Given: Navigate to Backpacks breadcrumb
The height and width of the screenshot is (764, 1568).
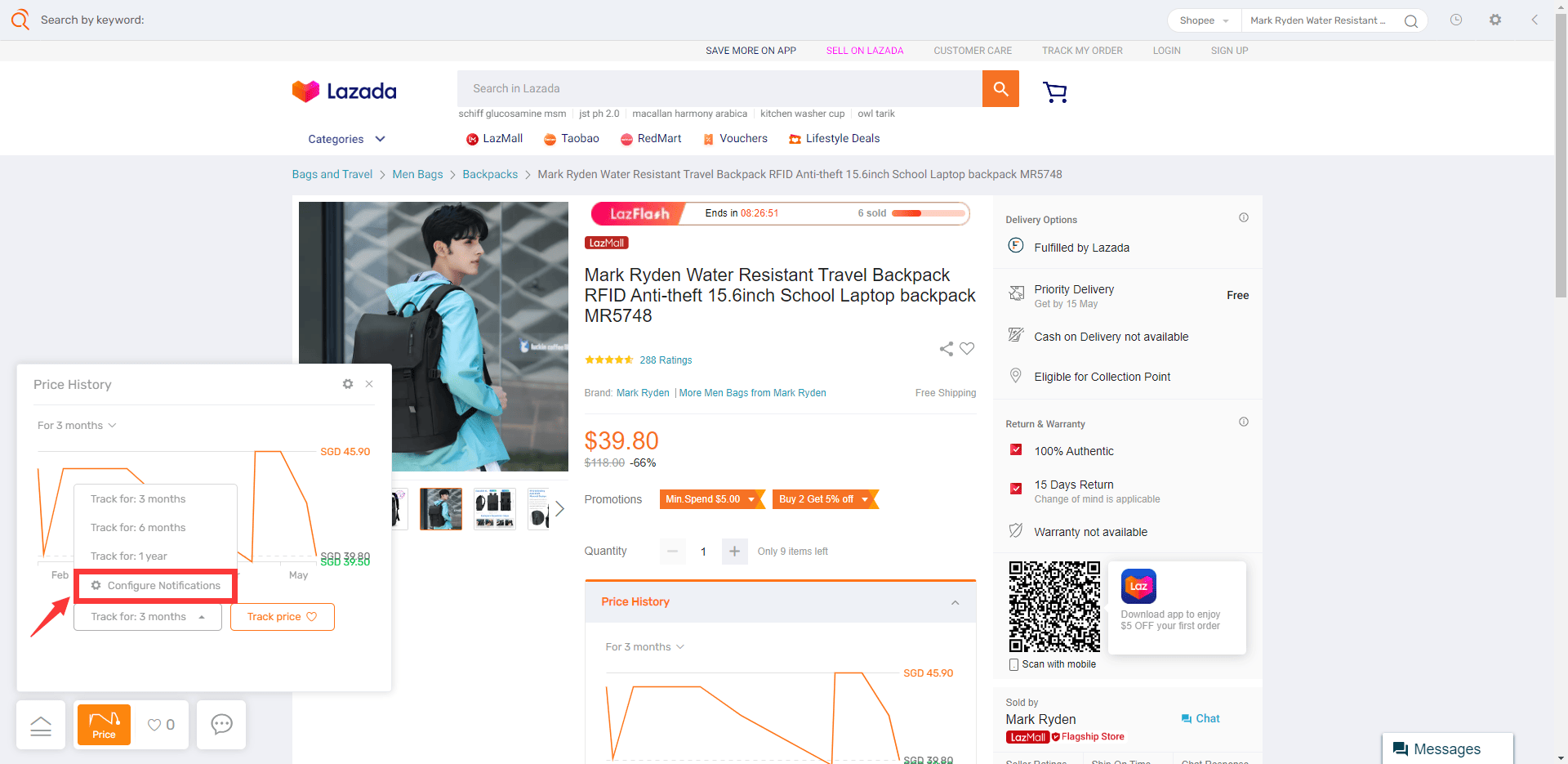Looking at the screenshot, I should pos(490,174).
